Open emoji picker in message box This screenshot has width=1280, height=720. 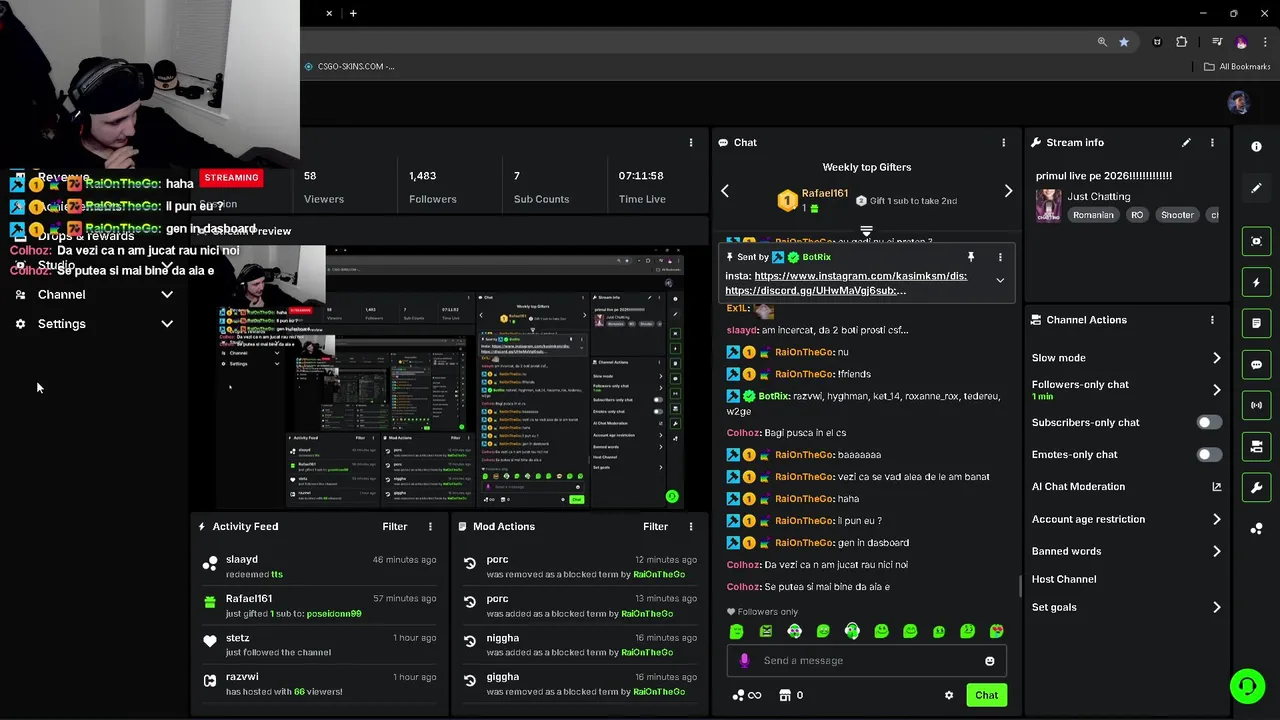[x=990, y=661]
